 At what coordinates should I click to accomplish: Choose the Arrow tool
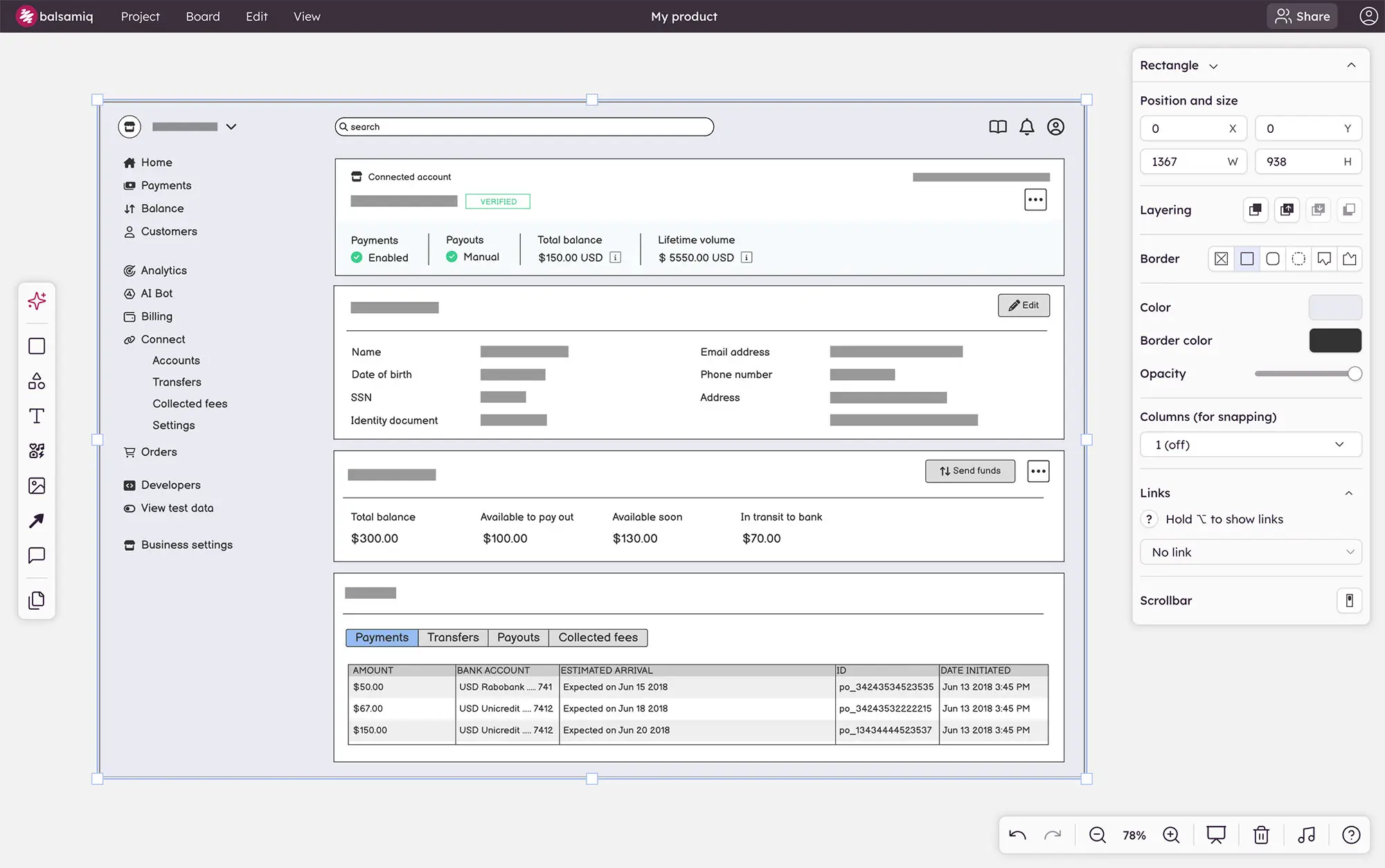[x=37, y=521]
